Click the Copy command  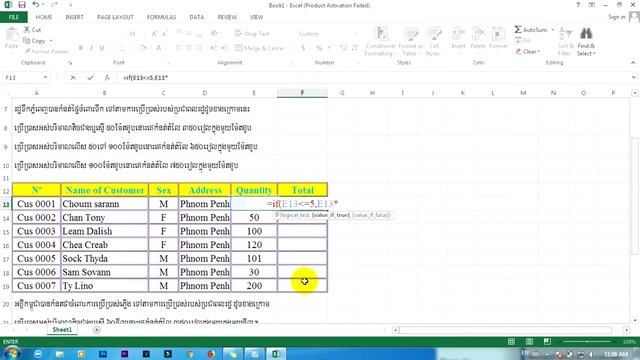click(34, 41)
